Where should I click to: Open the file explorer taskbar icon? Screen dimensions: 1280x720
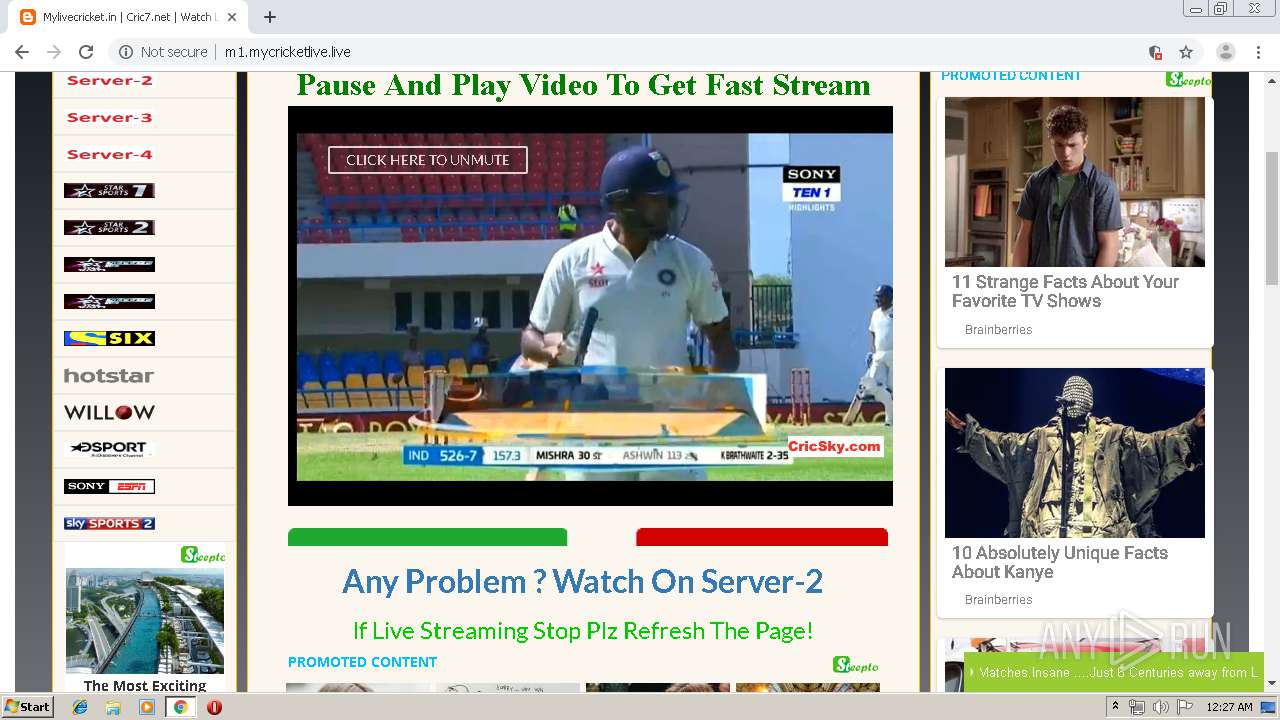point(113,707)
